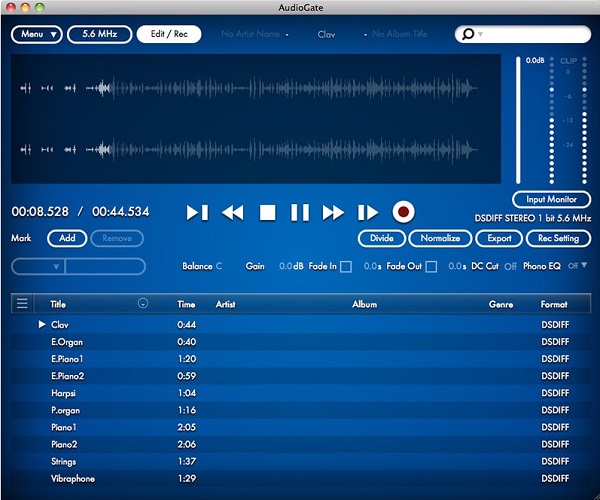The image size is (600, 500).
Task: Click the magnifier icon in search box
Action: (467, 34)
